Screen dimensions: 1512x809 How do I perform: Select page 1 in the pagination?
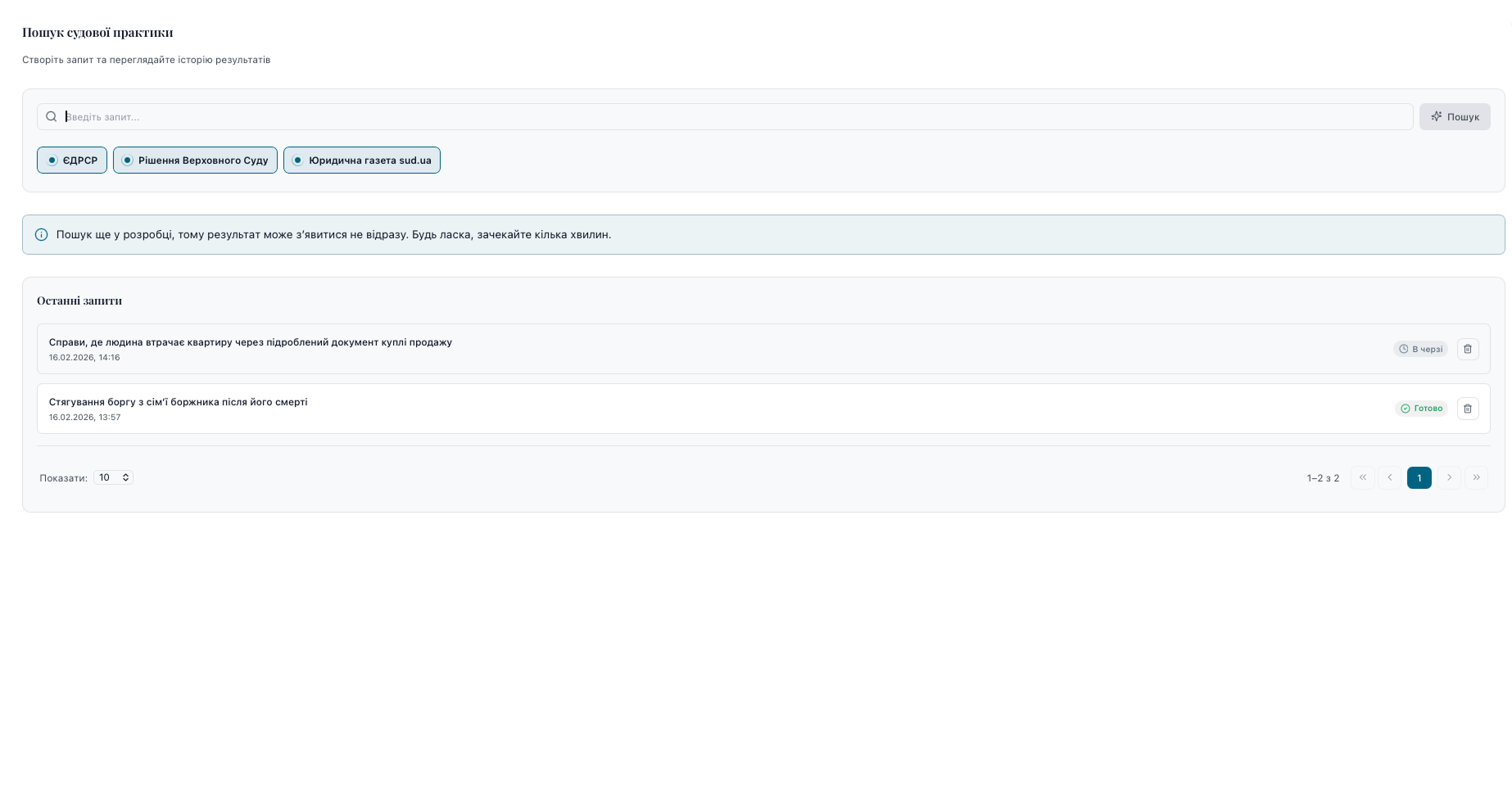(x=1419, y=477)
